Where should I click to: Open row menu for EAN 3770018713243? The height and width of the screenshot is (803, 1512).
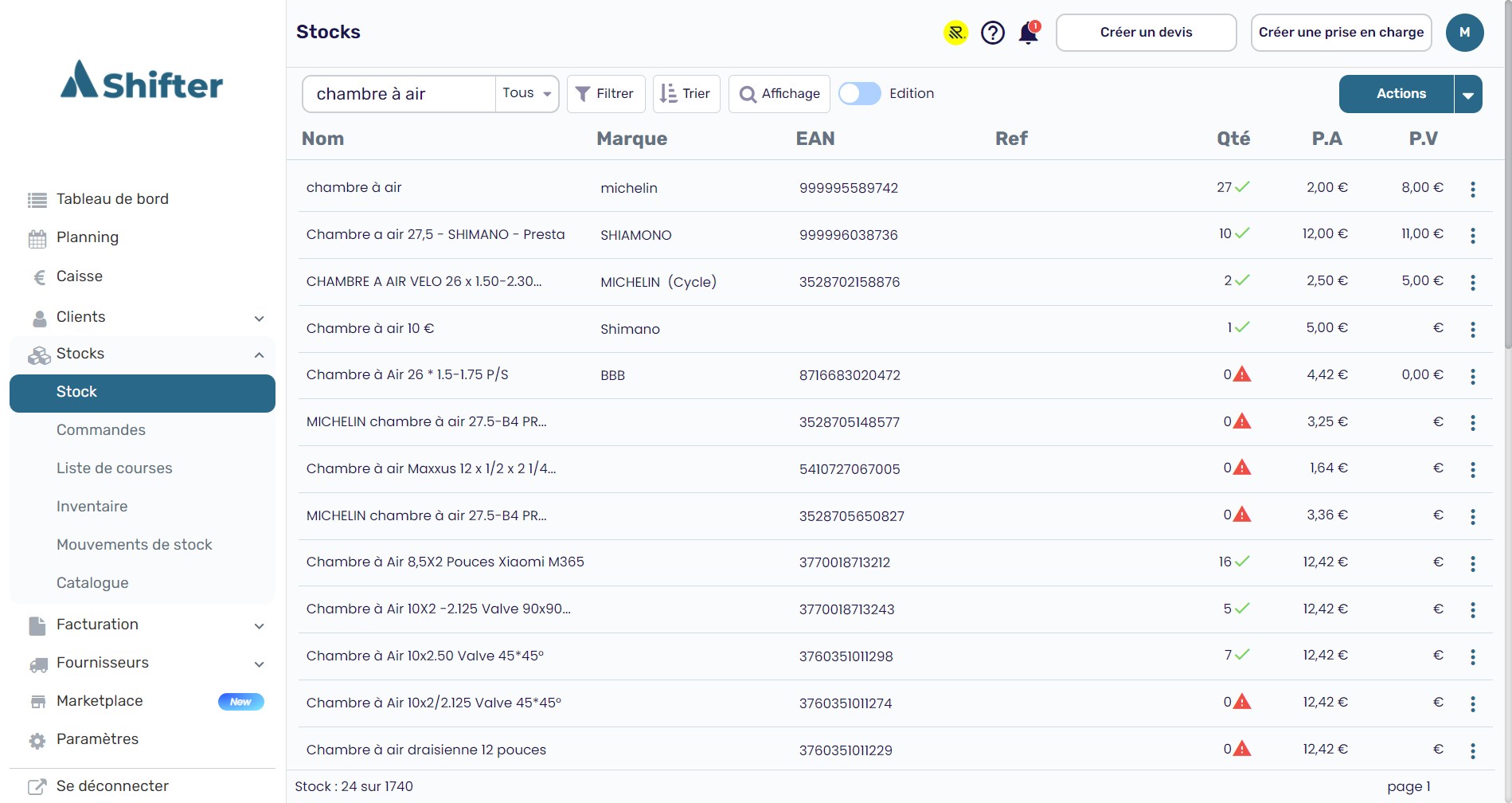(x=1472, y=610)
